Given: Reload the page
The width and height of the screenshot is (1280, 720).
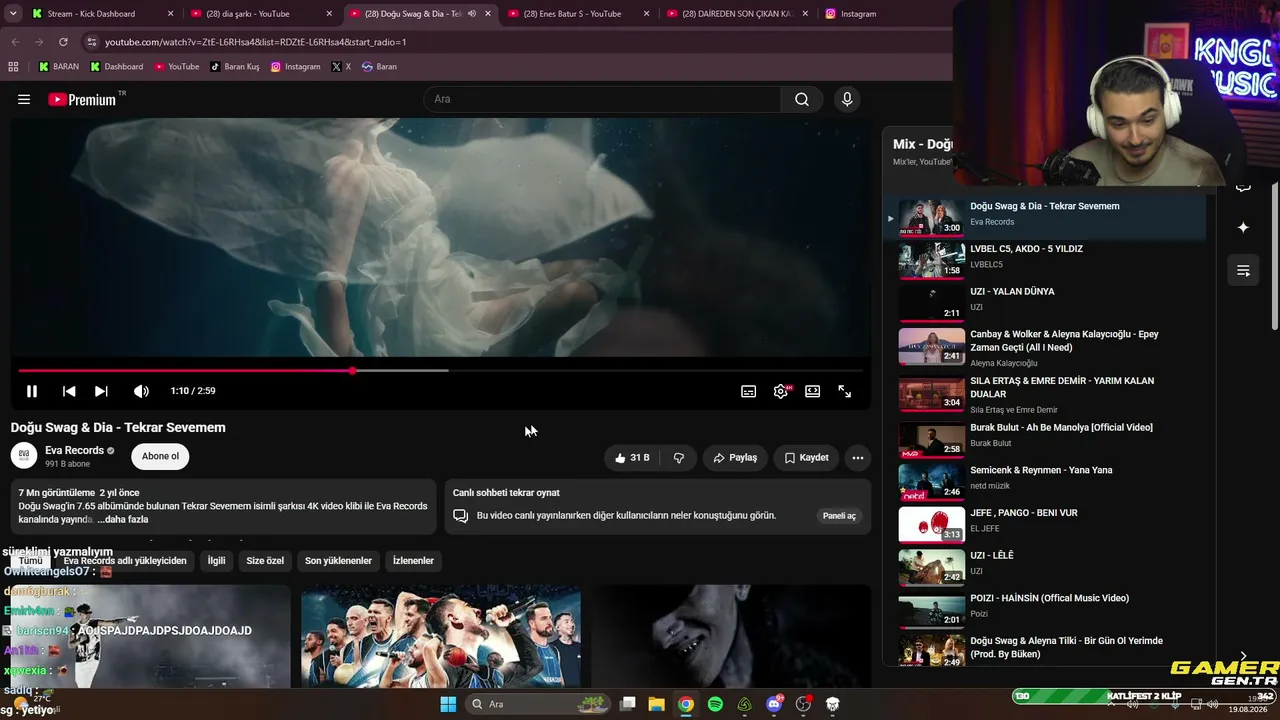Looking at the screenshot, I should click(x=63, y=42).
